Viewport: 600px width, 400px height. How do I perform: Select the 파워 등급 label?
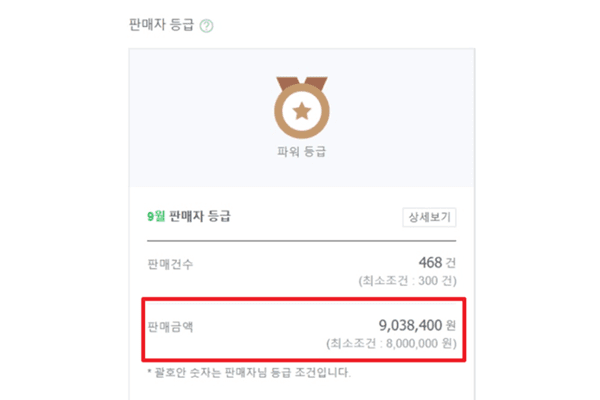click(301, 153)
